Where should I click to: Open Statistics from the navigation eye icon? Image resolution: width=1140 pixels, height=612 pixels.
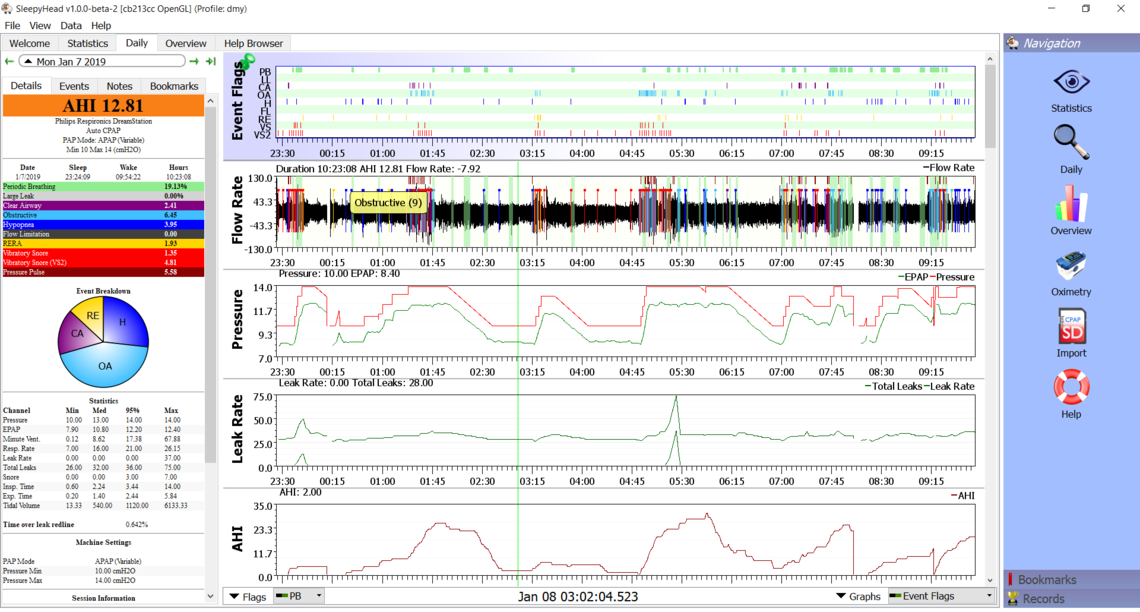pyautogui.click(x=1071, y=81)
